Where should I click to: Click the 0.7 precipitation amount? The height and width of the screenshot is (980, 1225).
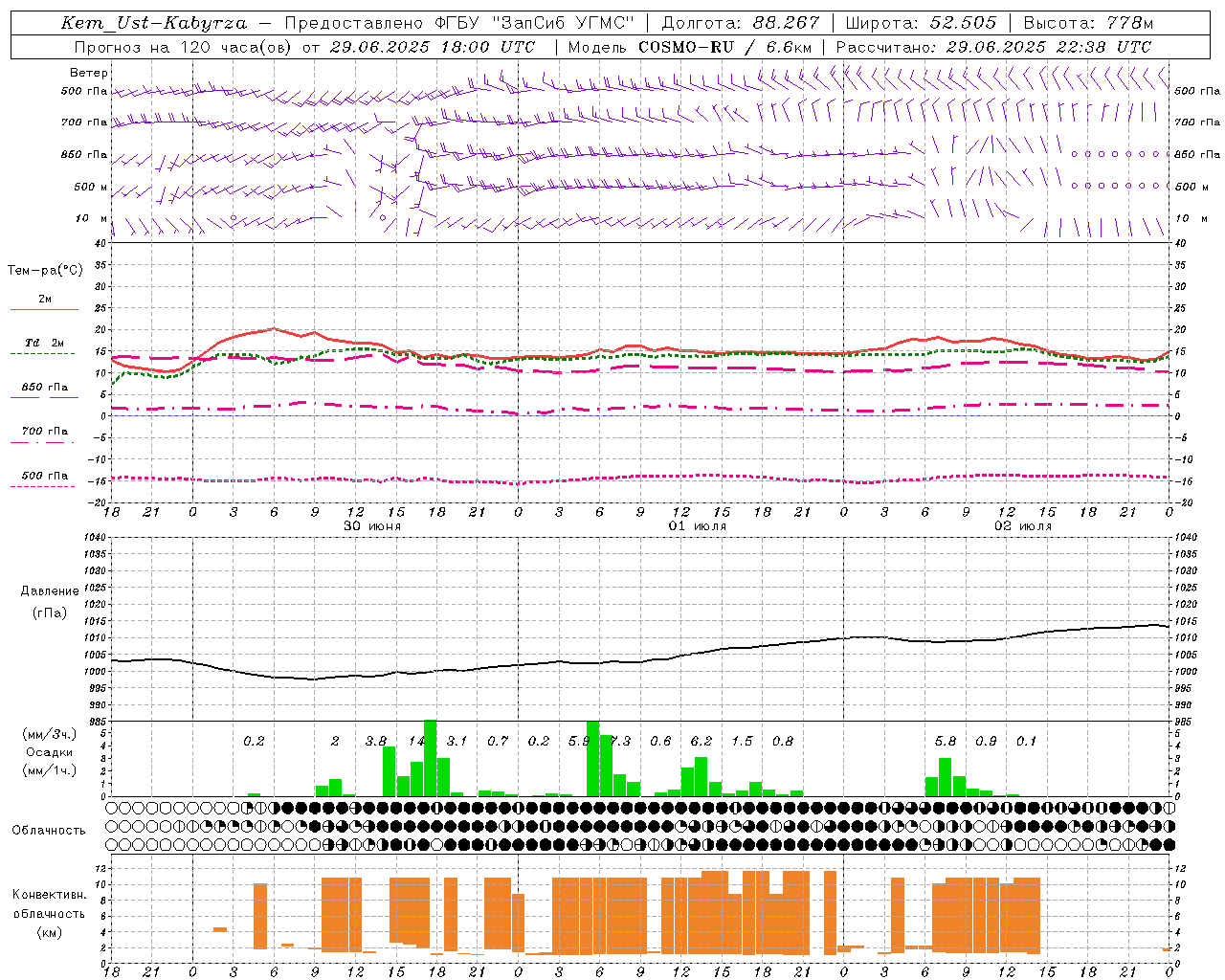point(498,742)
